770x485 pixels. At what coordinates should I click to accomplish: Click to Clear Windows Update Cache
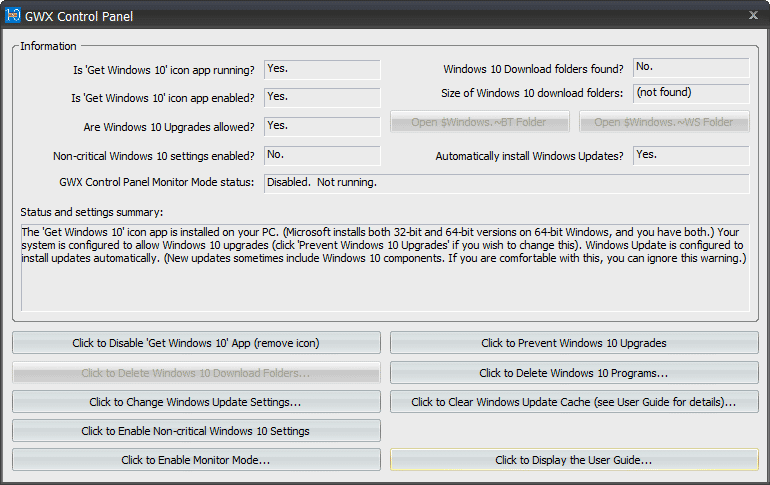pyautogui.click(x=574, y=402)
